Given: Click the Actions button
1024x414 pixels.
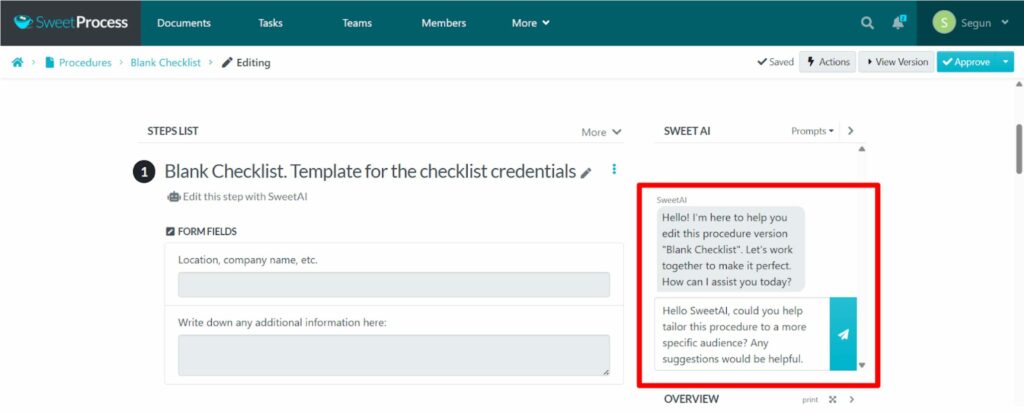Looking at the screenshot, I should click(x=827, y=62).
